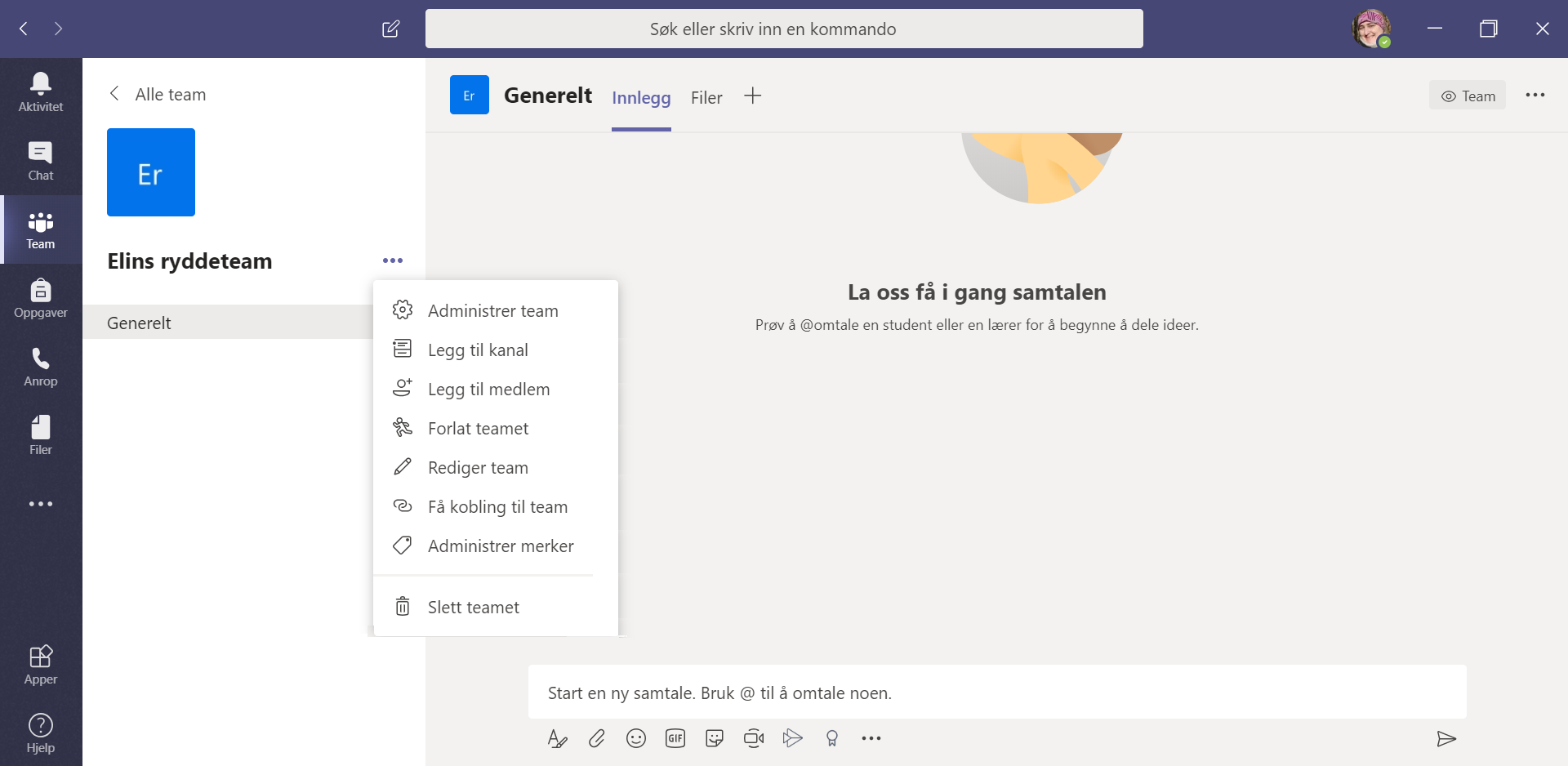Viewport: 1568px width, 766px height.
Task: Send the message with arrow icon
Action: (1446, 739)
